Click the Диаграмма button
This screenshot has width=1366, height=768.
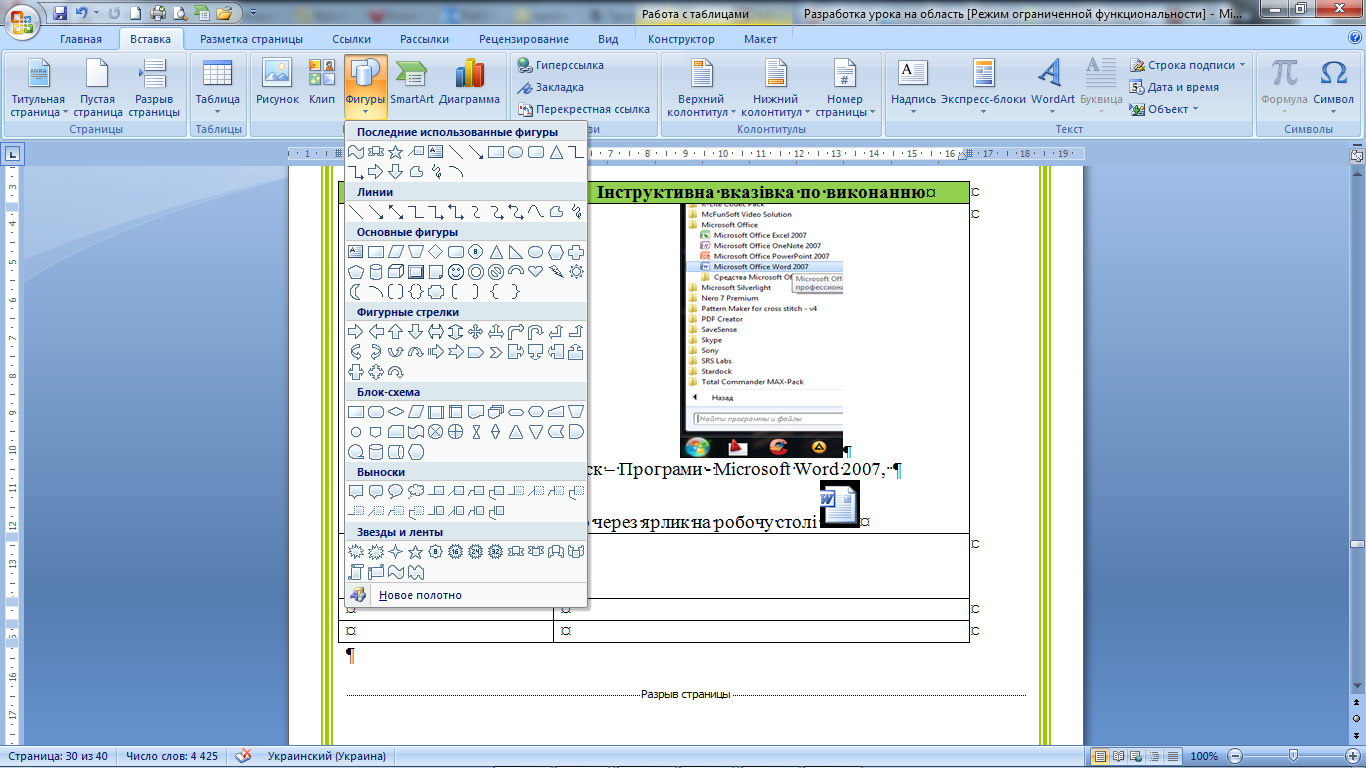click(x=469, y=82)
